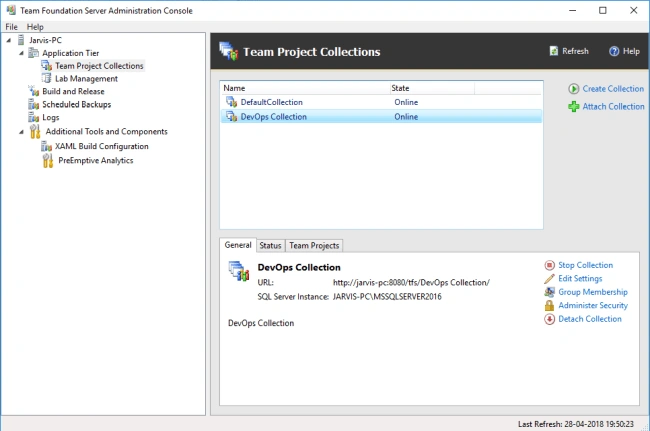Click the Detach Collection icon
Viewport: 650px width, 431px height.
pos(549,319)
